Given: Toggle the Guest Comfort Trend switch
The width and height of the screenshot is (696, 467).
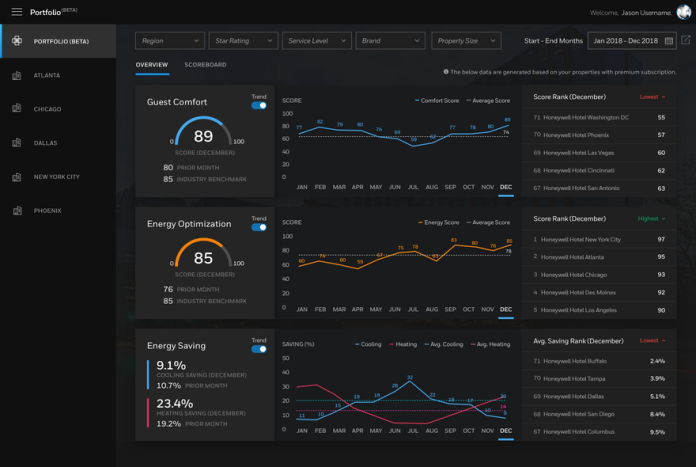Looking at the screenshot, I should pyautogui.click(x=259, y=105).
